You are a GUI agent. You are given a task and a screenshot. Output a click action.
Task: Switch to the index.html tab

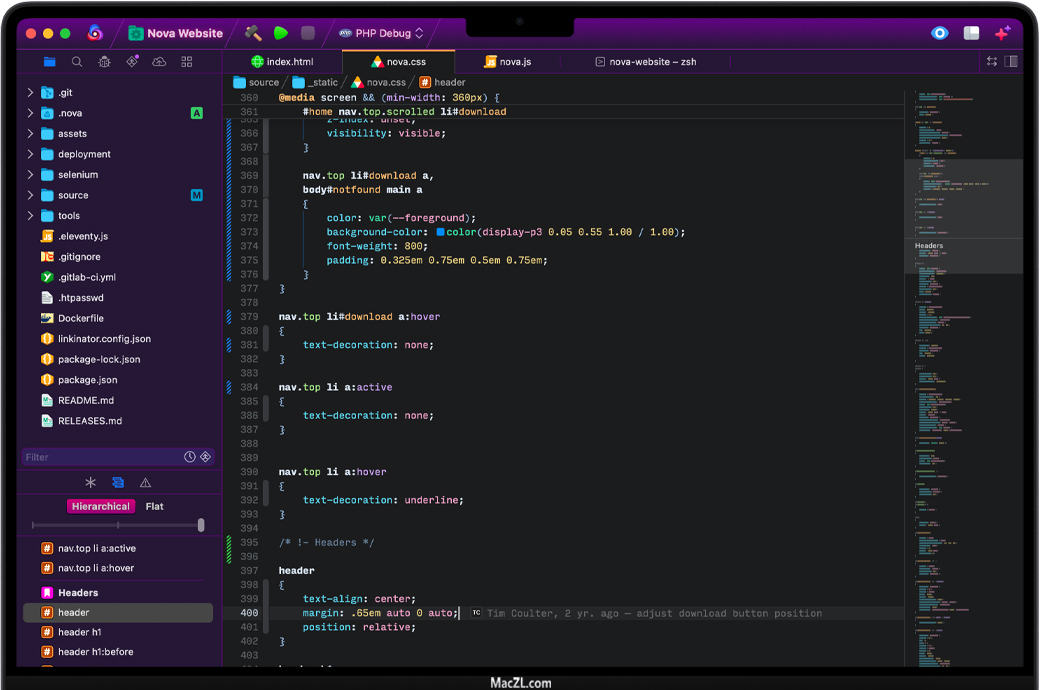pos(281,62)
